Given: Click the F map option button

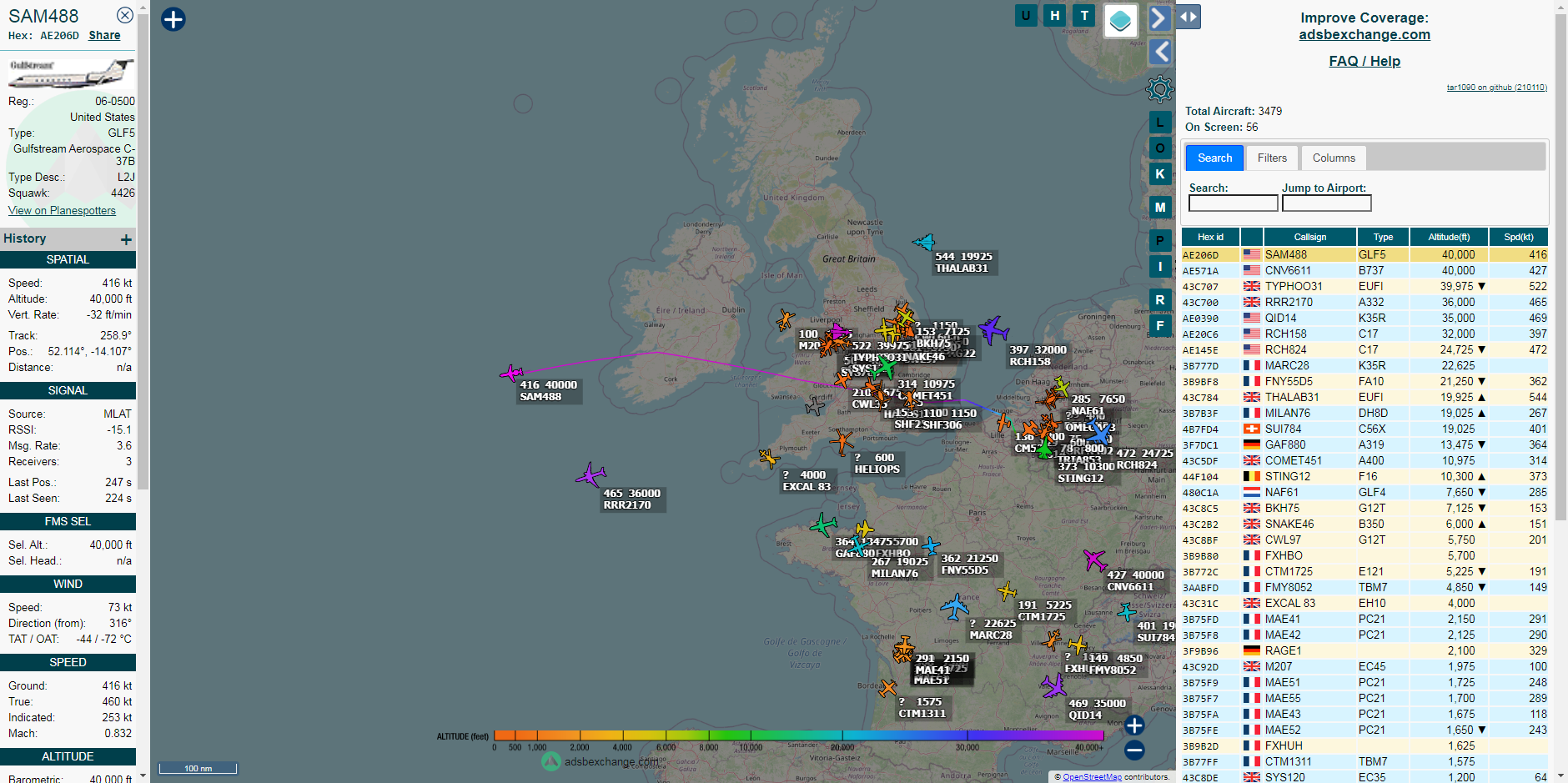Looking at the screenshot, I should [x=1160, y=326].
